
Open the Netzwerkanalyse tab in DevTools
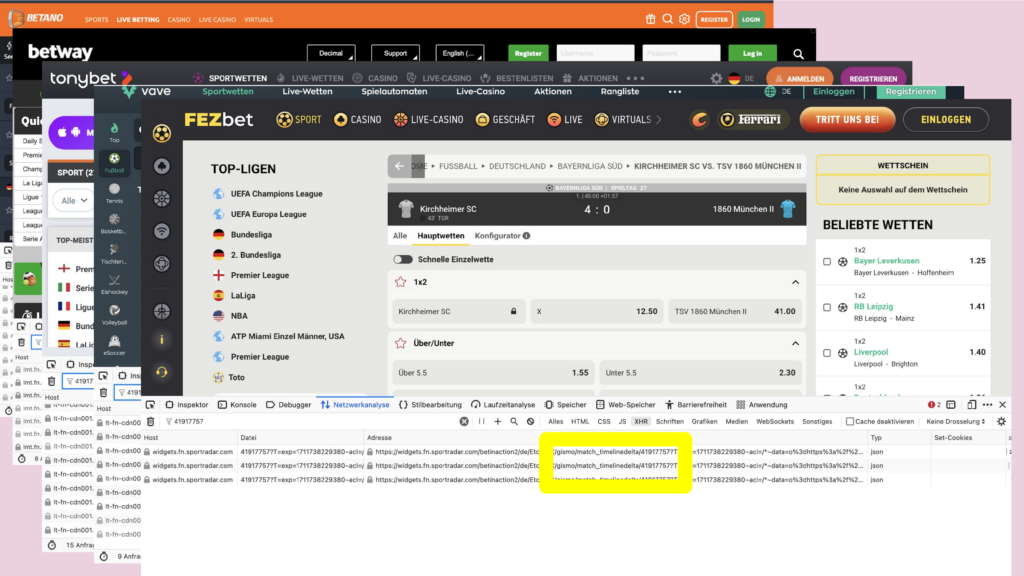click(x=355, y=405)
